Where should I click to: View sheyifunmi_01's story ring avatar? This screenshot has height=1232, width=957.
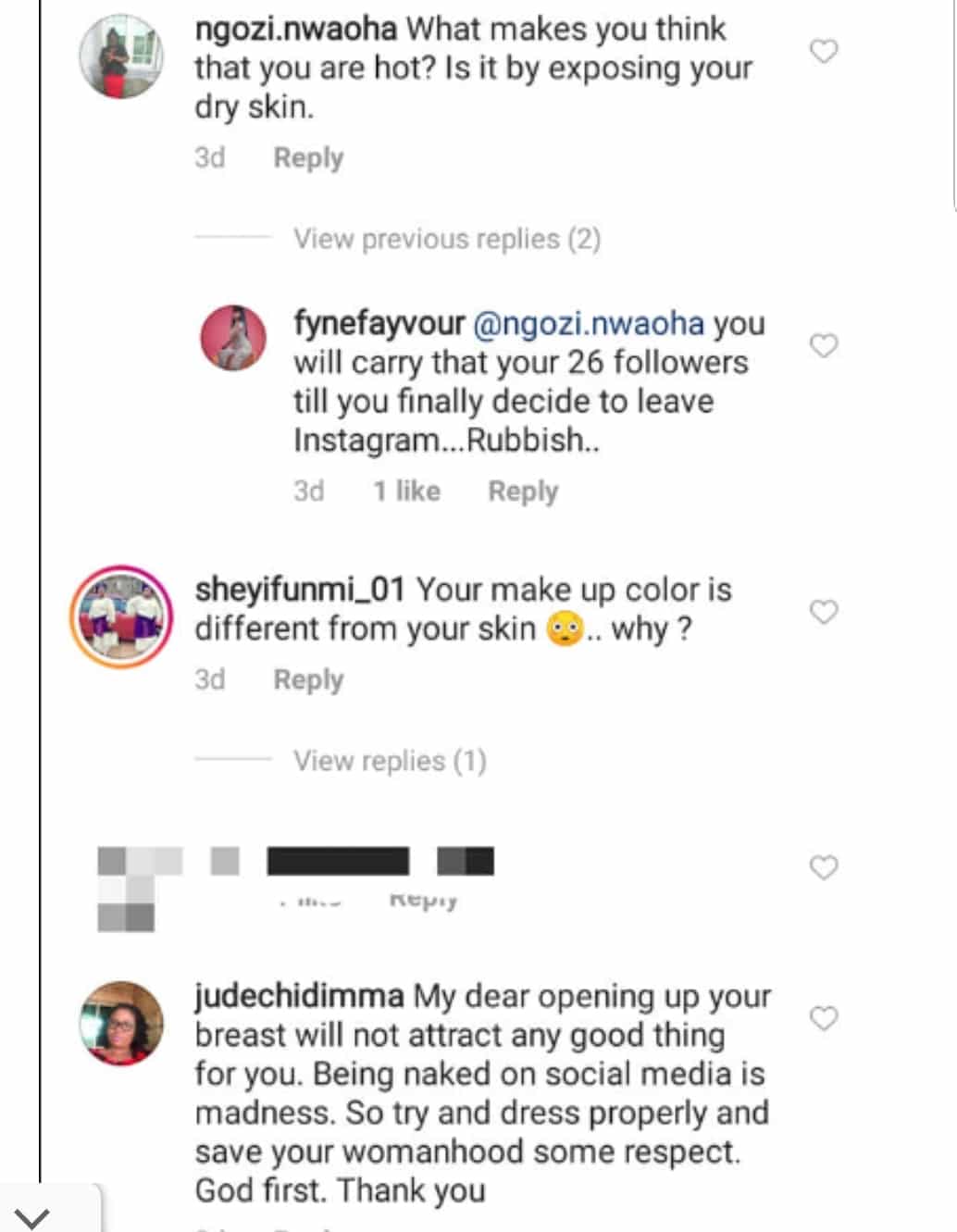click(121, 616)
